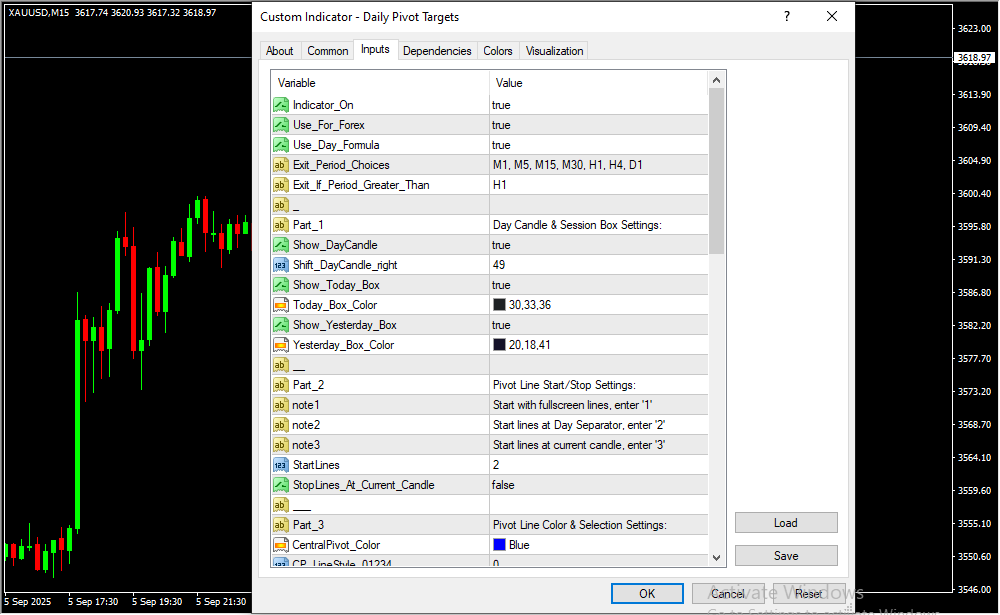The width and height of the screenshot is (1000, 615).
Task: Click the color icon beside CentralPivot_Color
Action: 281,545
